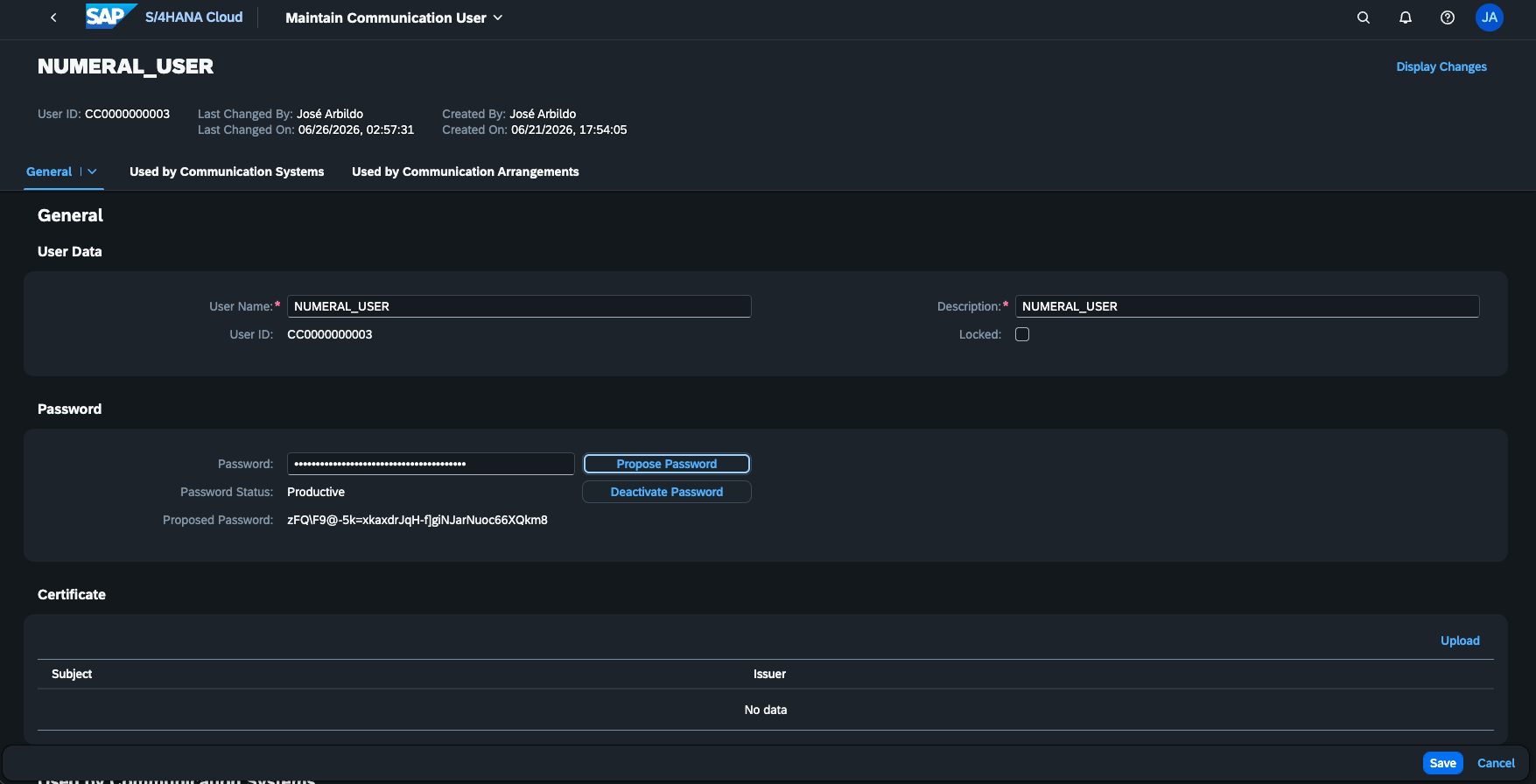This screenshot has width=1536, height=784.
Task: Expand the General tab chevron
Action: point(92,171)
